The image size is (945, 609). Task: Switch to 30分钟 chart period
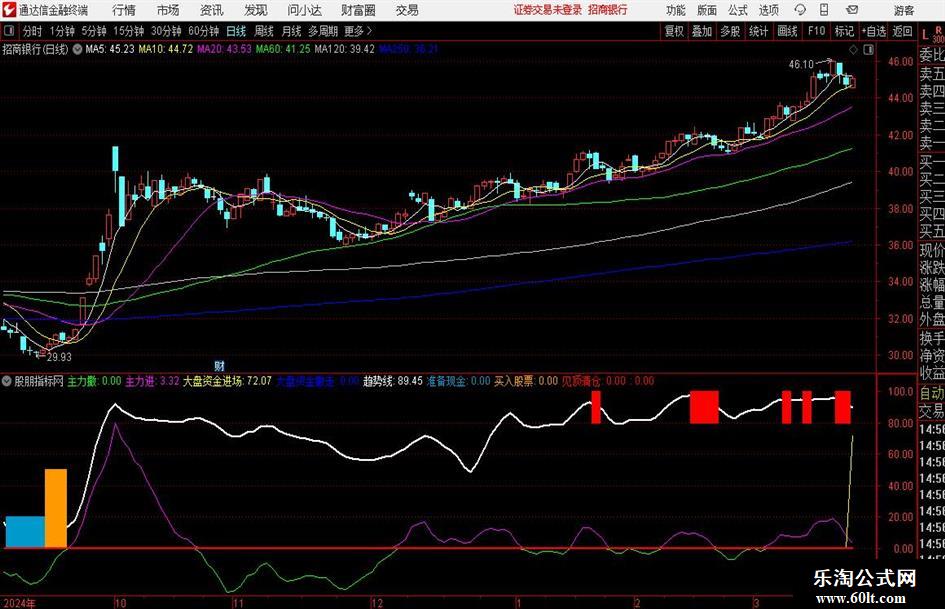[x=166, y=31]
